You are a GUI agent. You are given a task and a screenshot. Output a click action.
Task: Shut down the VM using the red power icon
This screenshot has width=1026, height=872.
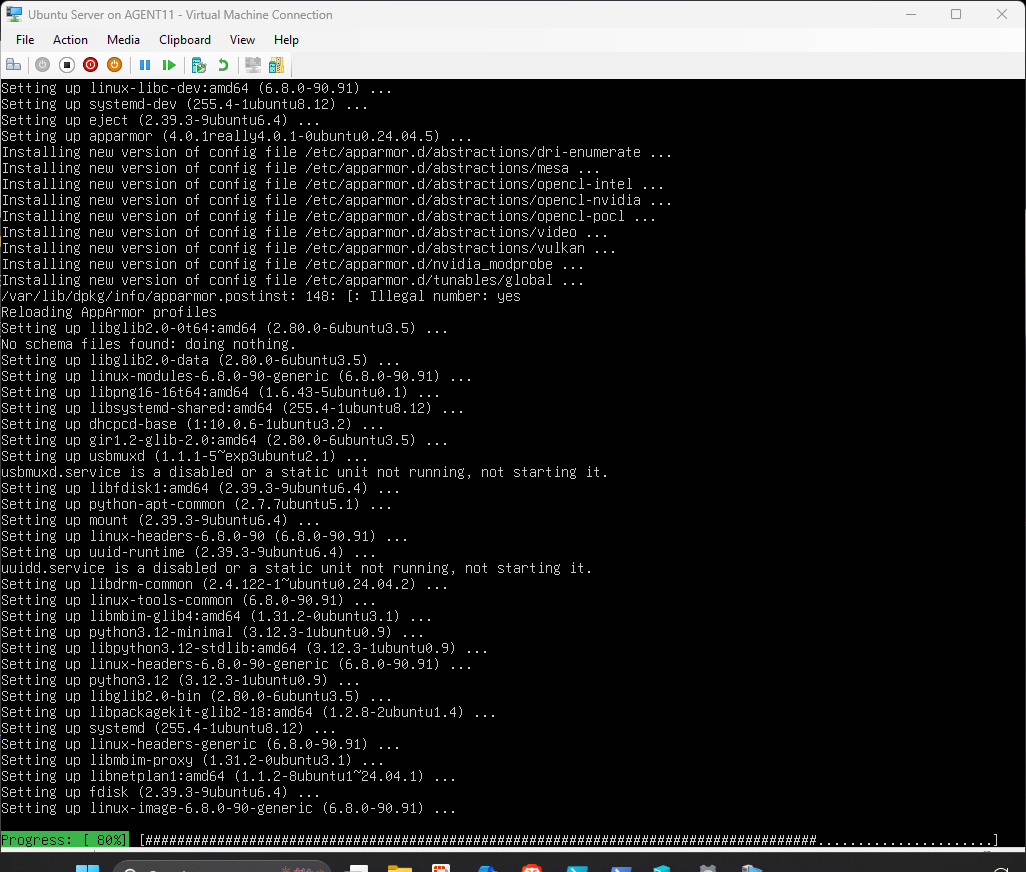click(91, 65)
